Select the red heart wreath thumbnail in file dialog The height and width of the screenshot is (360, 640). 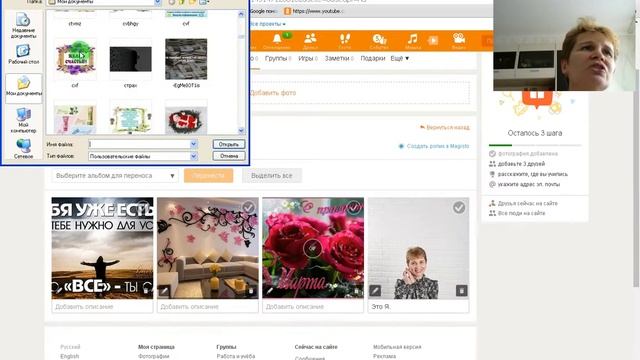coord(186,119)
